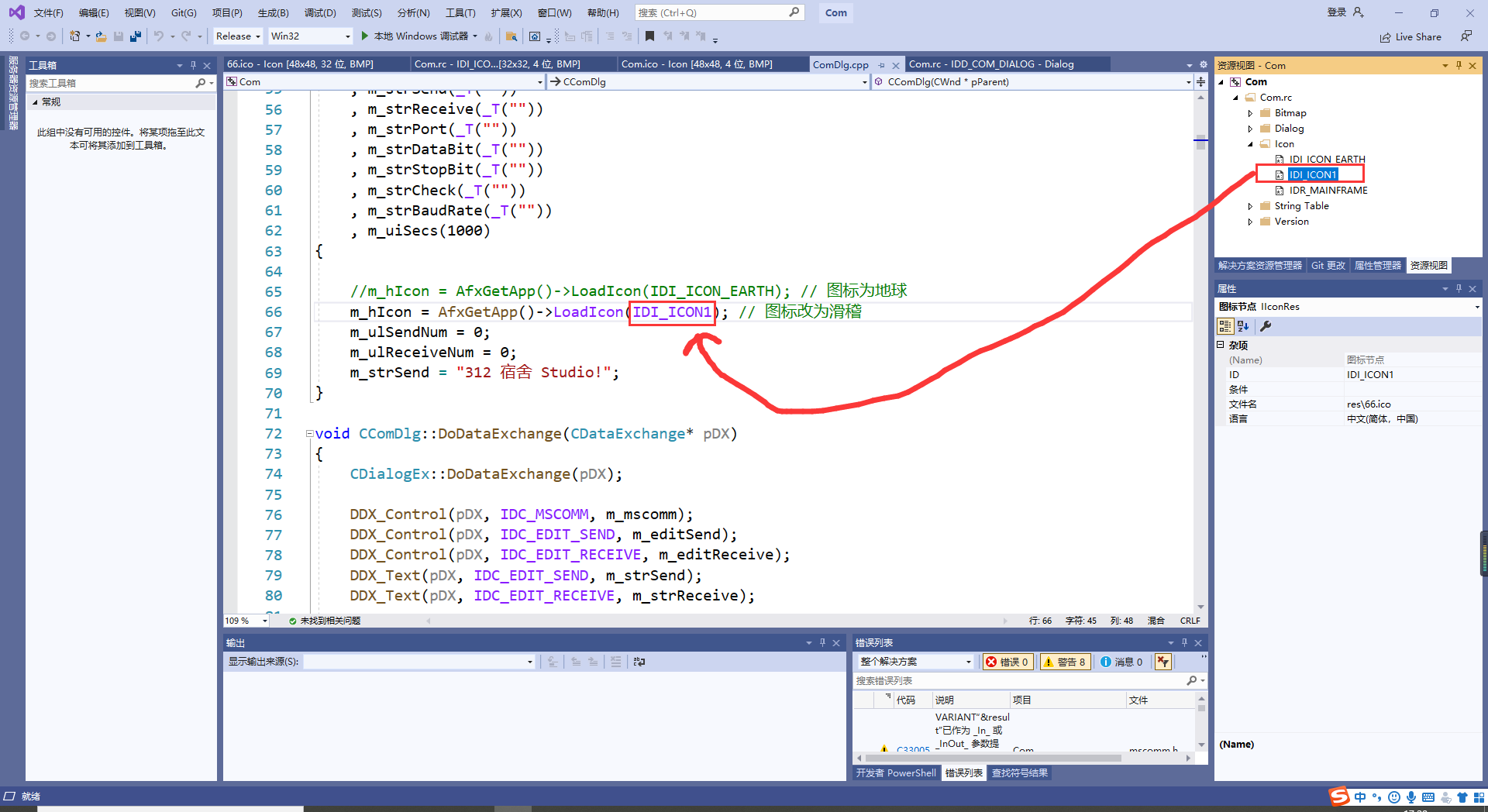
Task: Open the 项目(P) menu
Action: pos(226,12)
